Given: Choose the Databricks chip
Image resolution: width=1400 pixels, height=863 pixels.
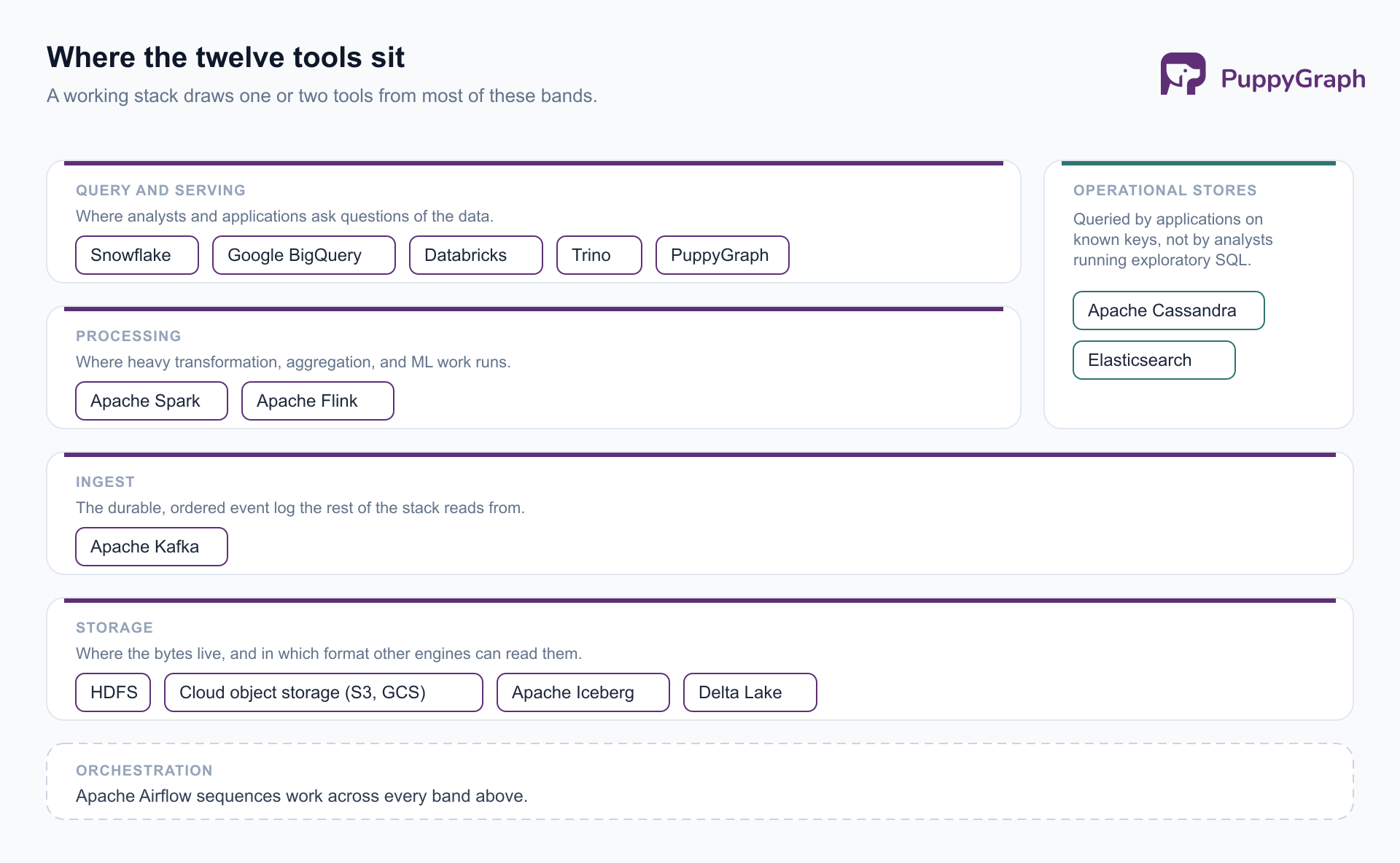Looking at the screenshot, I should click(x=476, y=255).
